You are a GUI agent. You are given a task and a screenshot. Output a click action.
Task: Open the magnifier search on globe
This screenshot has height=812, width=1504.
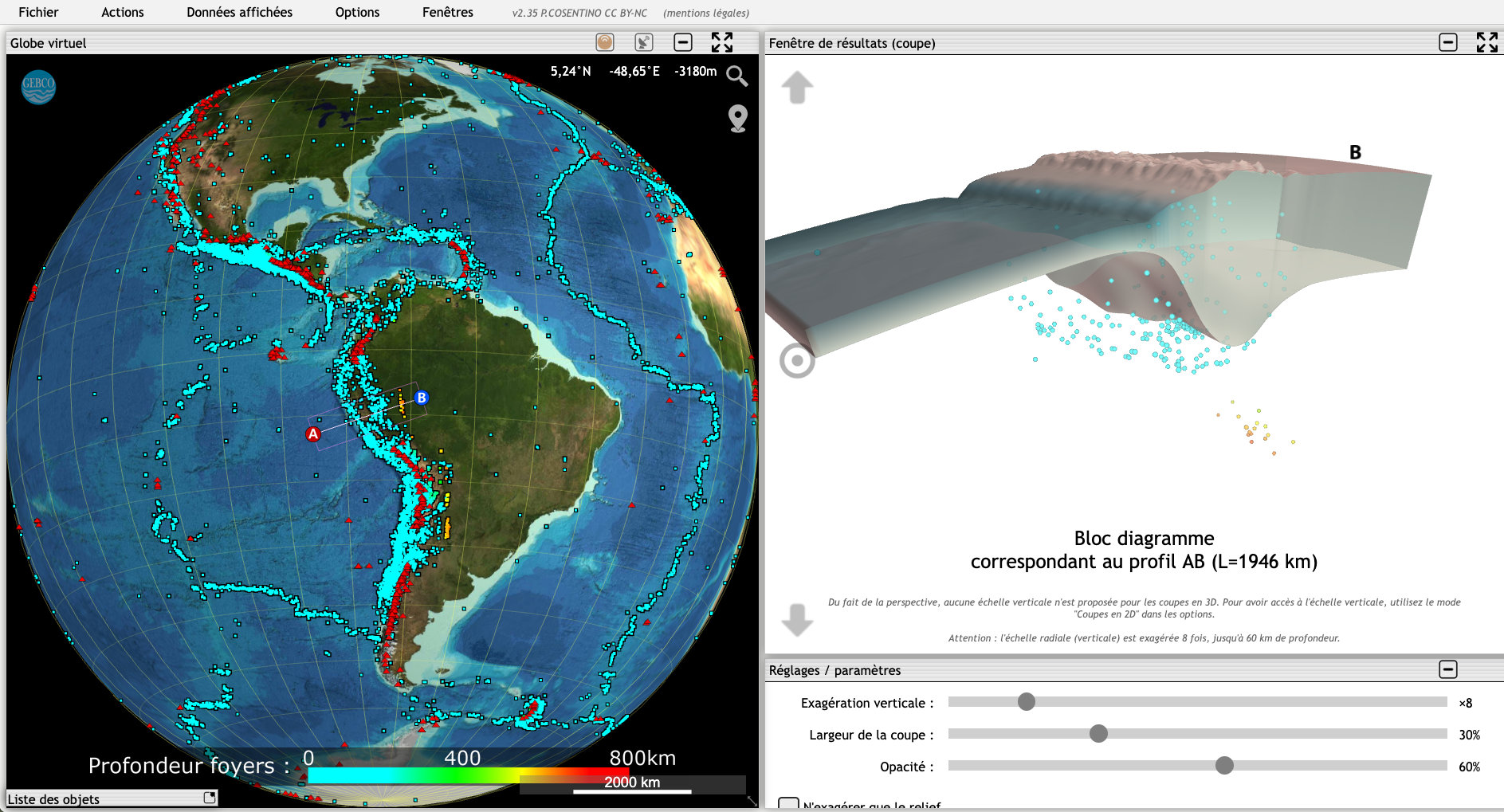tap(737, 76)
